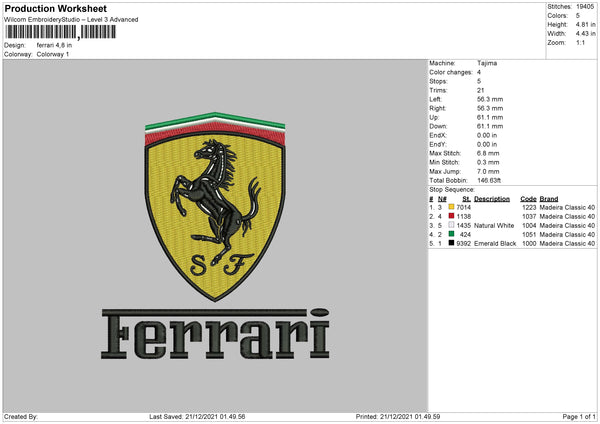Click the 'Emerald Black' description text
The width and height of the screenshot is (600, 424).
coord(495,244)
